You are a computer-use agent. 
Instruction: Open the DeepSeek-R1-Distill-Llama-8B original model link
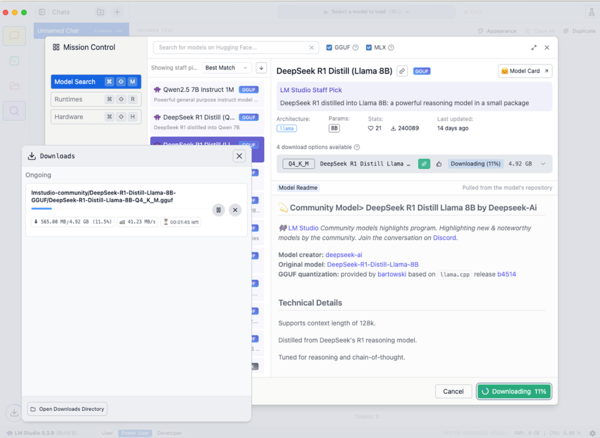(x=372, y=265)
